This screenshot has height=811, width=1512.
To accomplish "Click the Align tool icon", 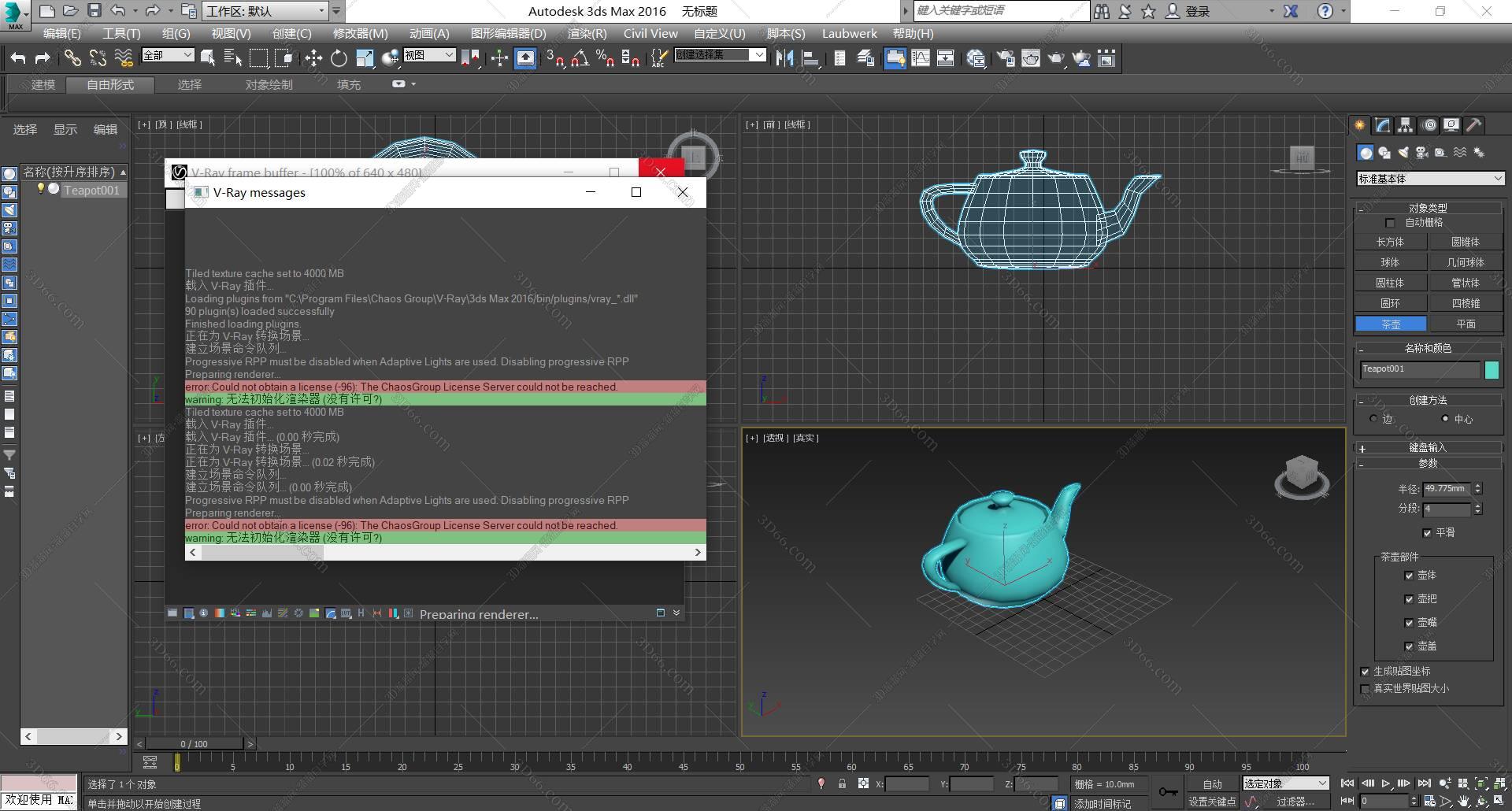I will pos(810,58).
